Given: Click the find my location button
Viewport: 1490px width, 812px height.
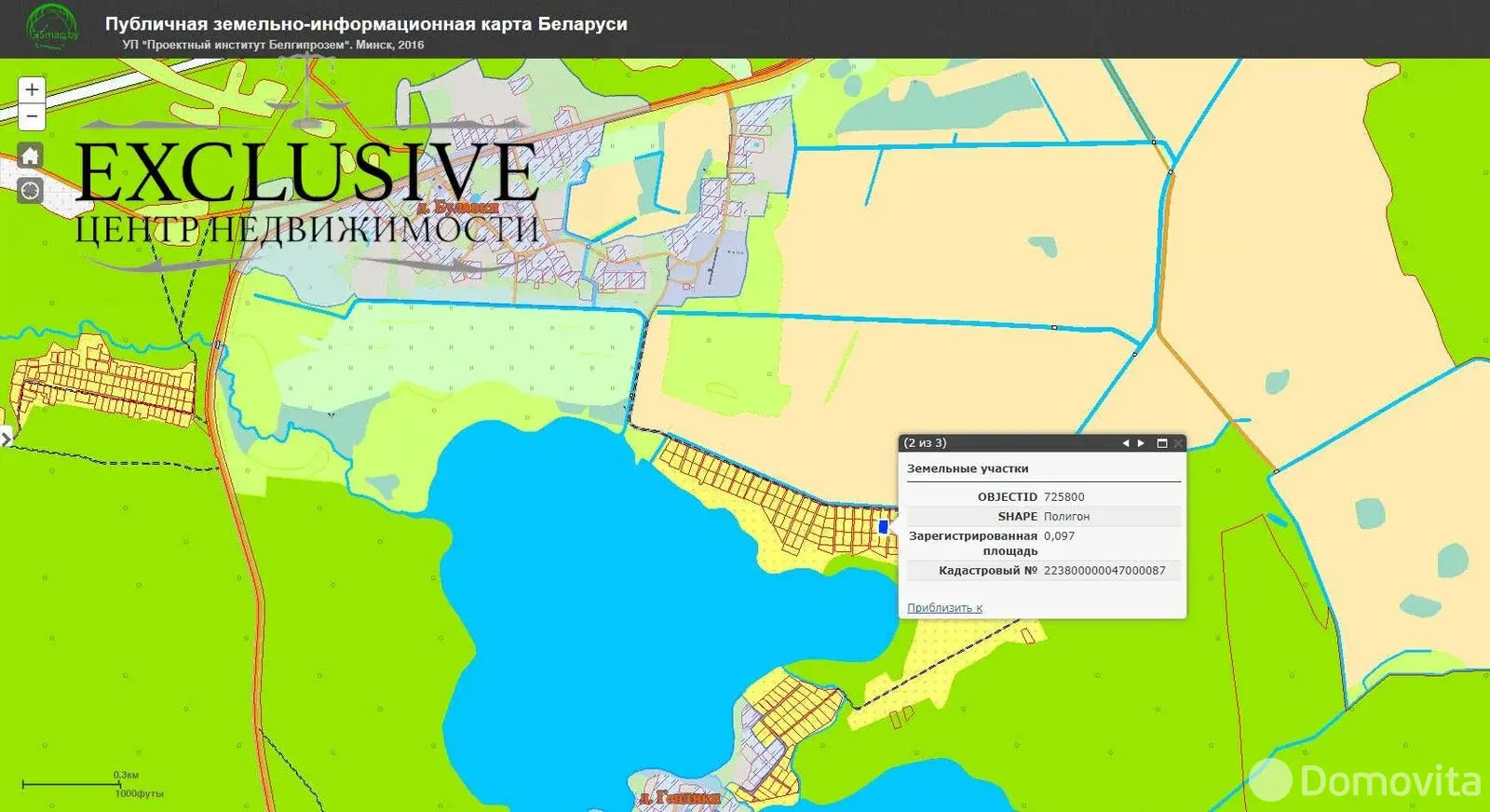Looking at the screenshot, I should [31, 190].
